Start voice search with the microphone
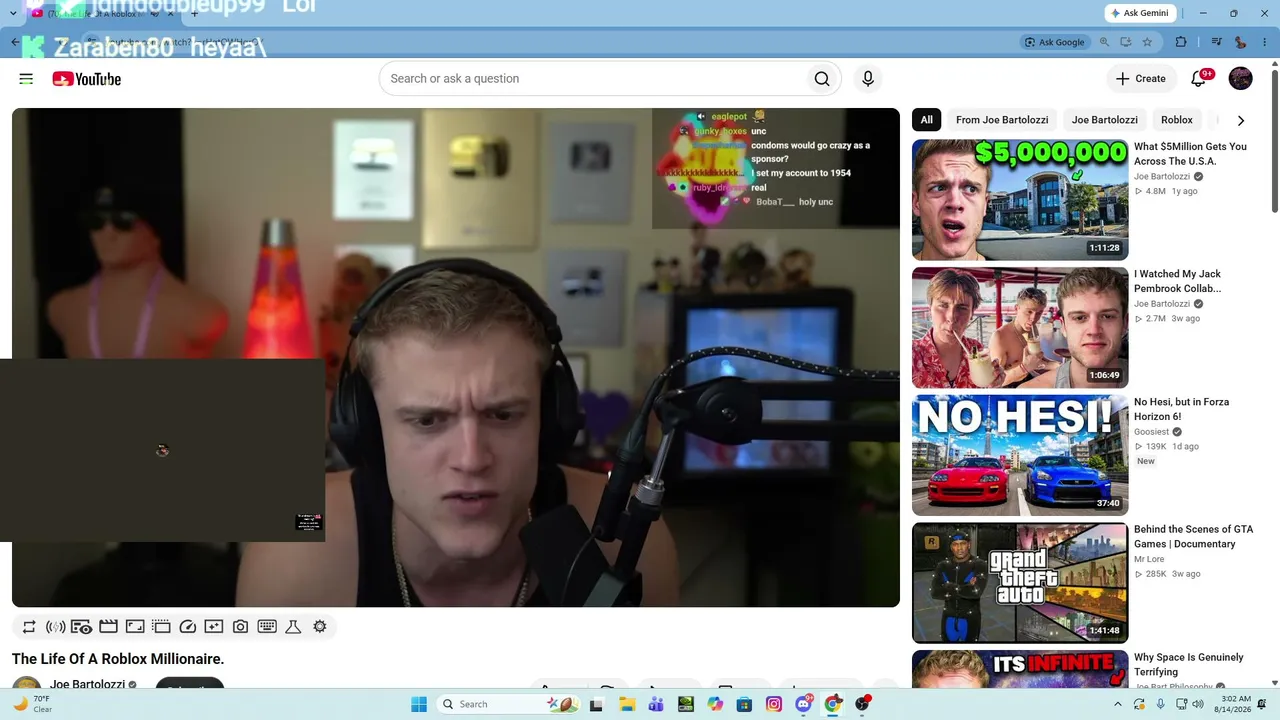Screen dimensions: 1280x720 point(868,79)
